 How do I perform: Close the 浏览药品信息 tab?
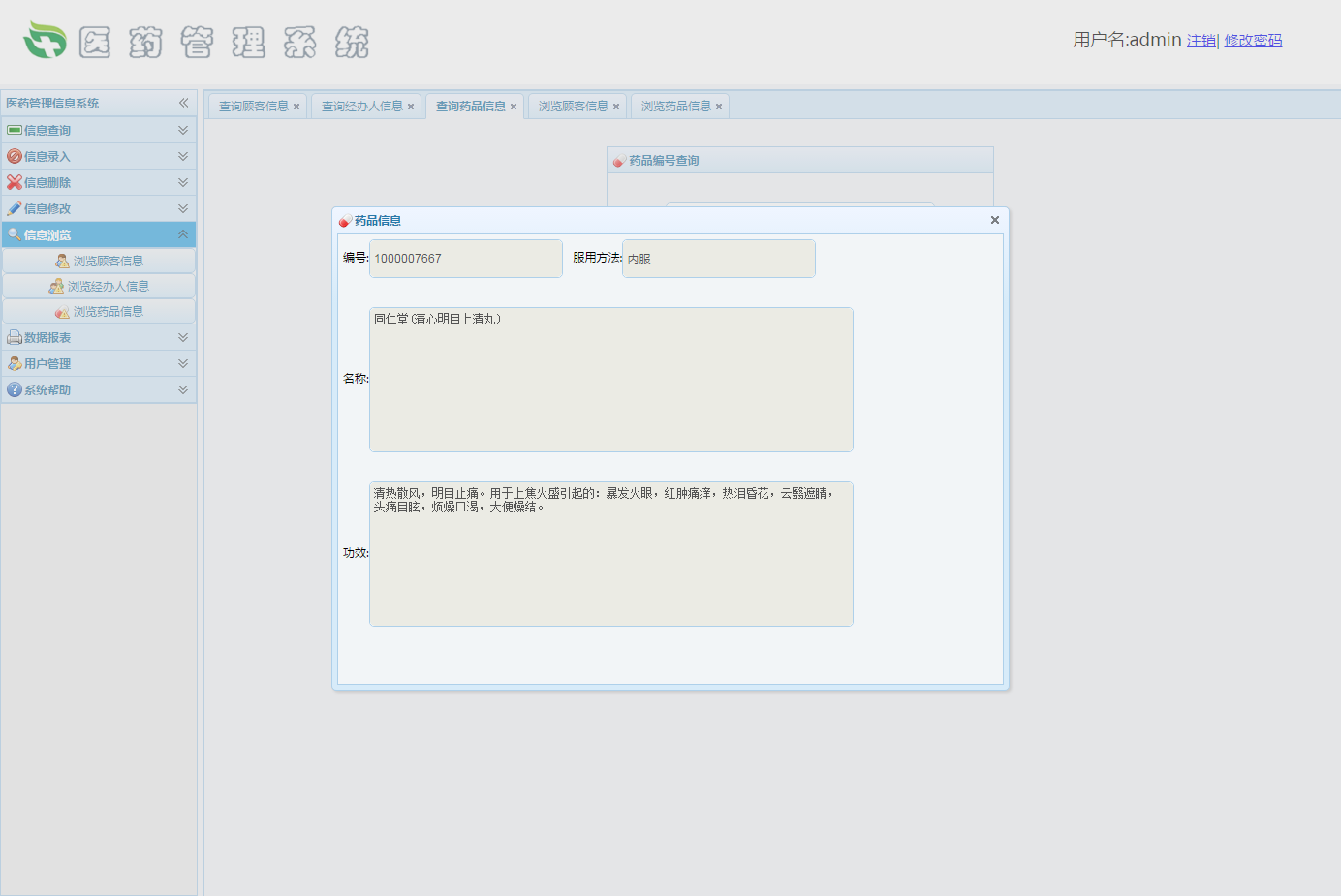719,107
